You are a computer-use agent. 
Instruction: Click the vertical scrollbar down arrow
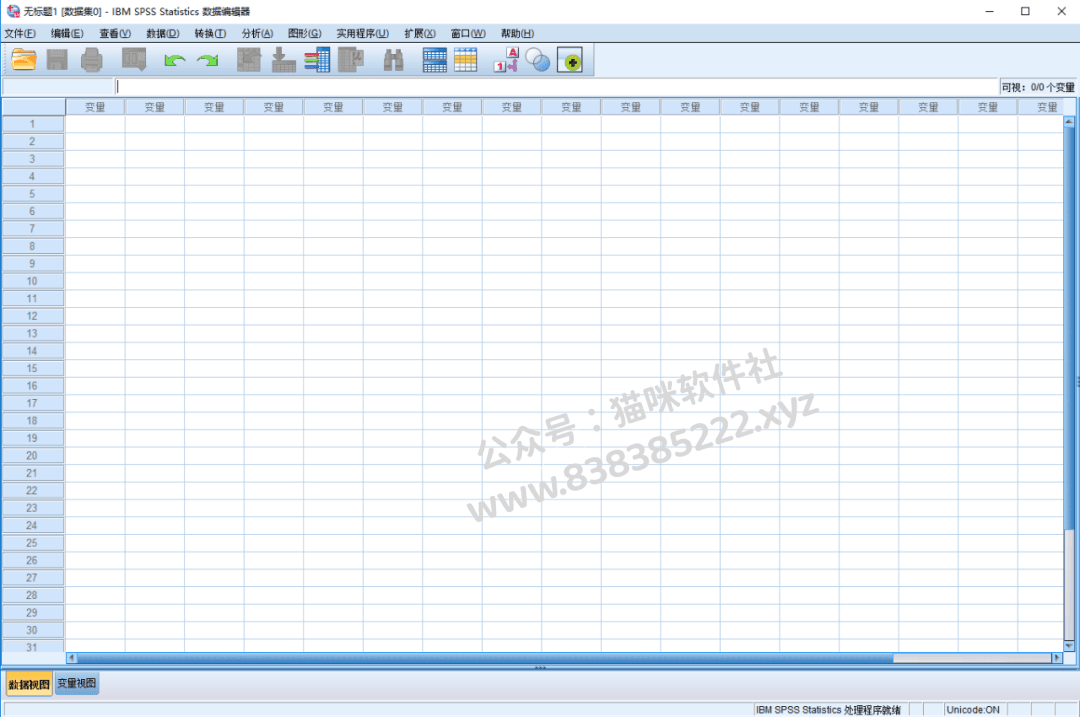[1069, 645]
